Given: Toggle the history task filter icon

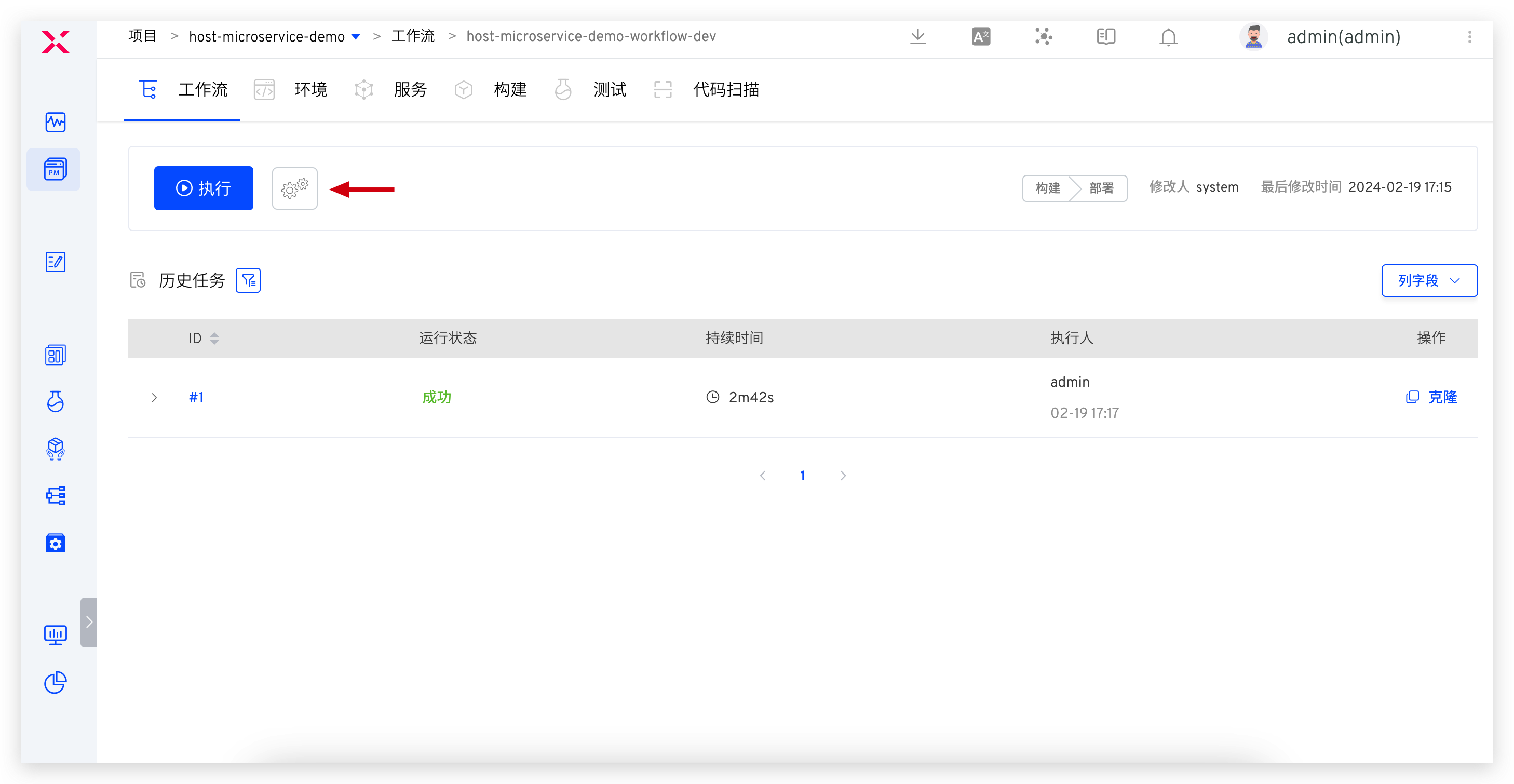Looking at the screenshot, I should pyautogui.click(x=248, y=280).
